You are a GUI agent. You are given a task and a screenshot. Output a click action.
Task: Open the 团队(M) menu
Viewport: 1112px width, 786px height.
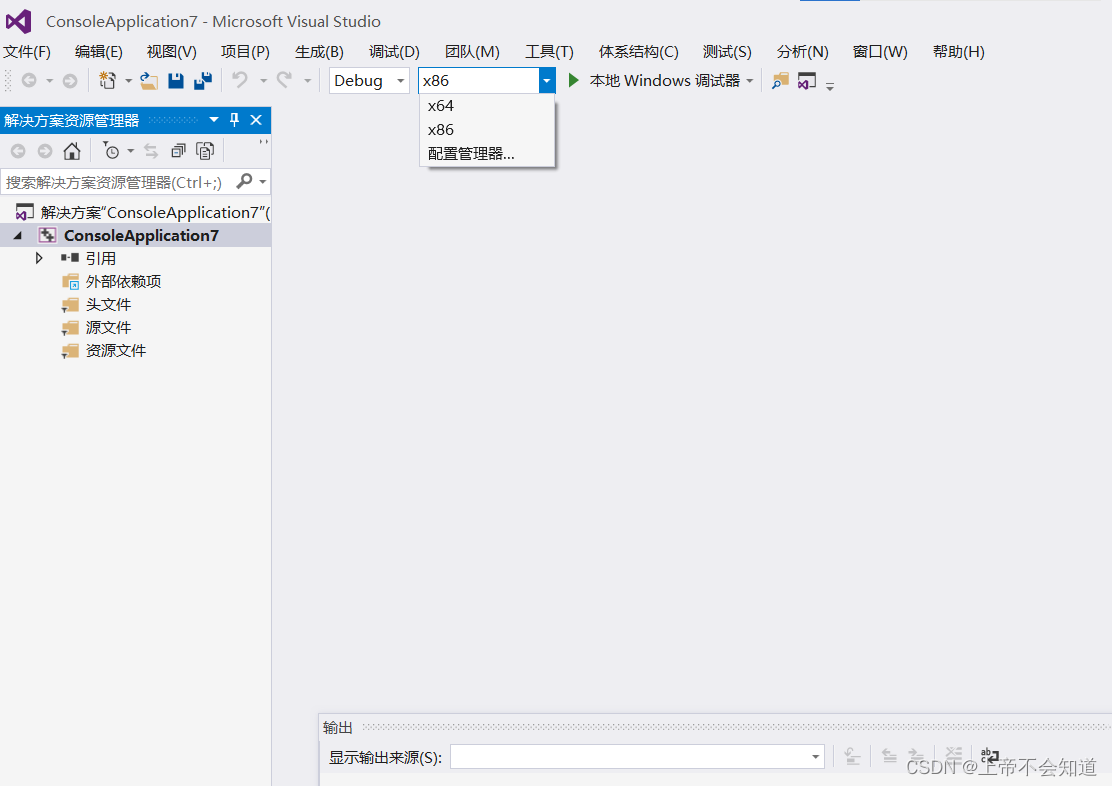(472, 52)
